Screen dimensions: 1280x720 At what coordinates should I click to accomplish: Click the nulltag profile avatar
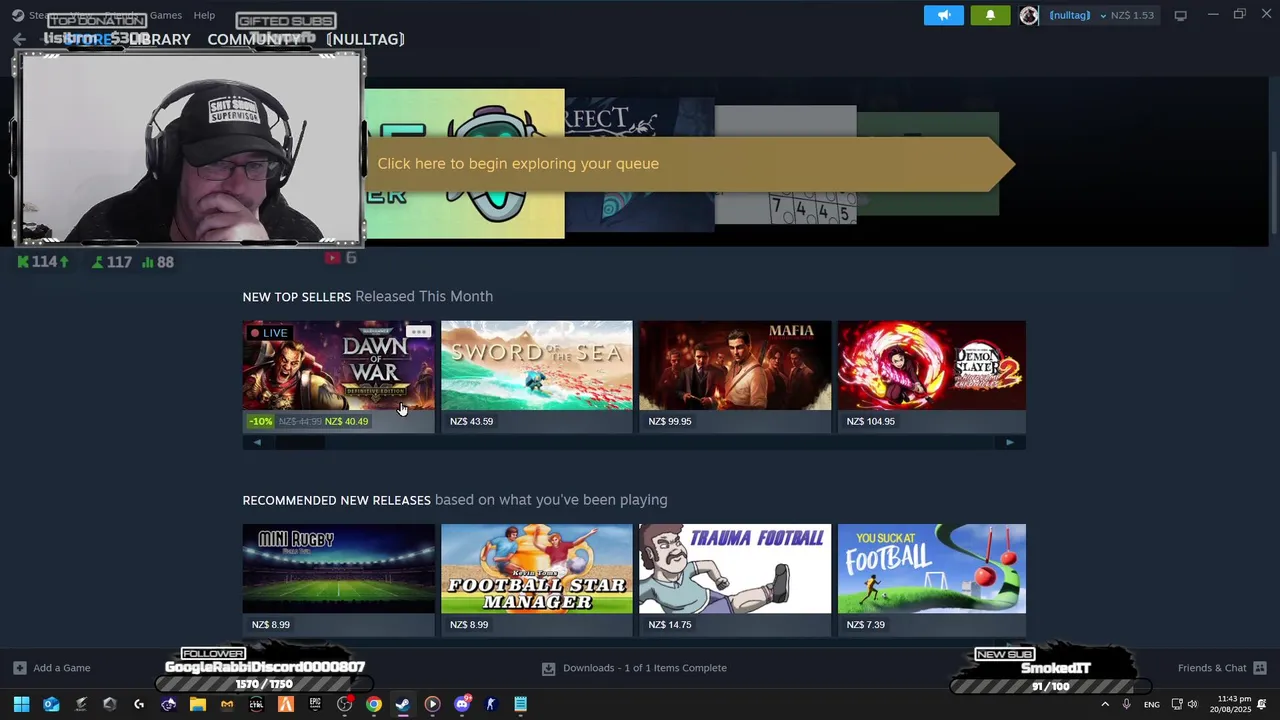click(1029, 15)
